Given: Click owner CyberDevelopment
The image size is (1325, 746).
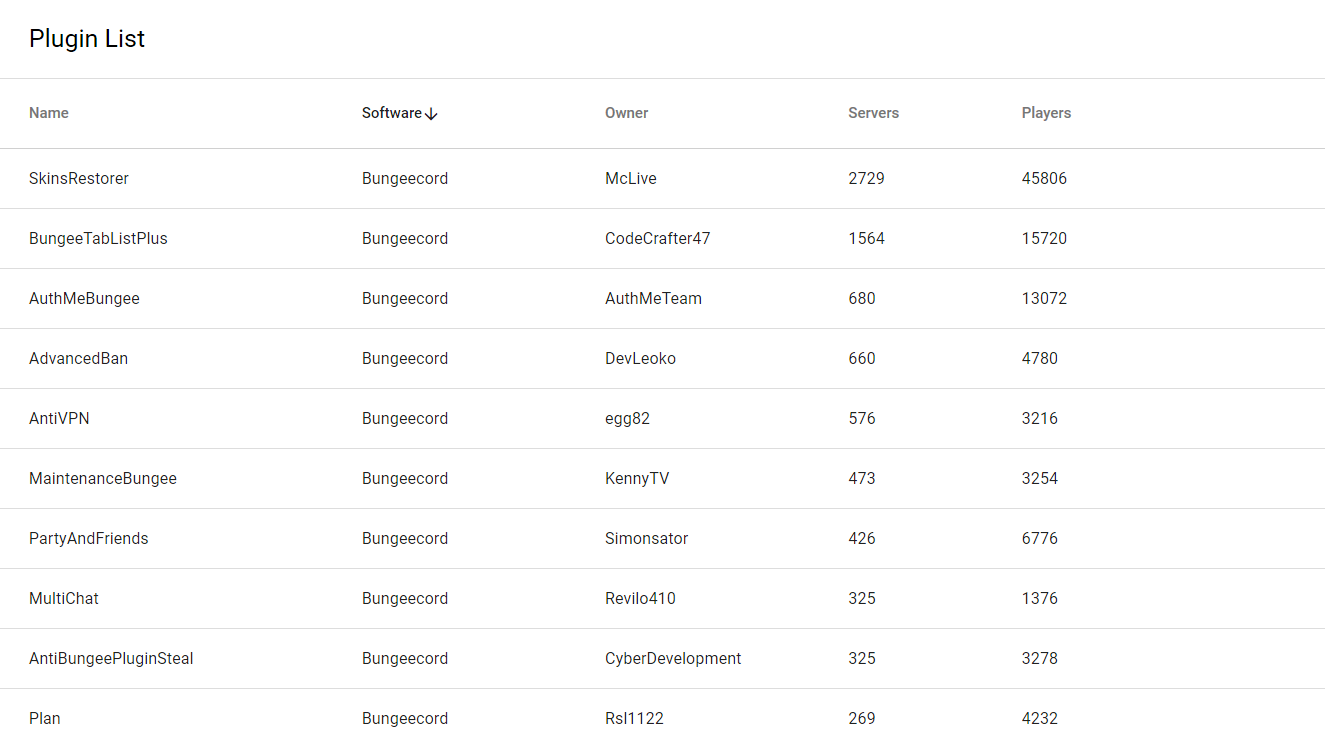Looking at the screenshot, I should click(673, 659).
